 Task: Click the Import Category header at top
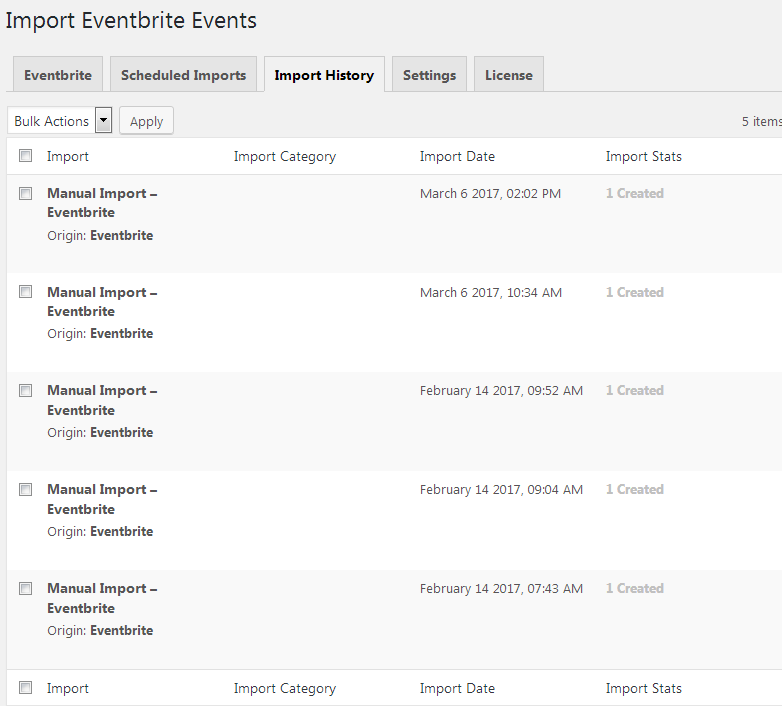click(x=285, y=157)
